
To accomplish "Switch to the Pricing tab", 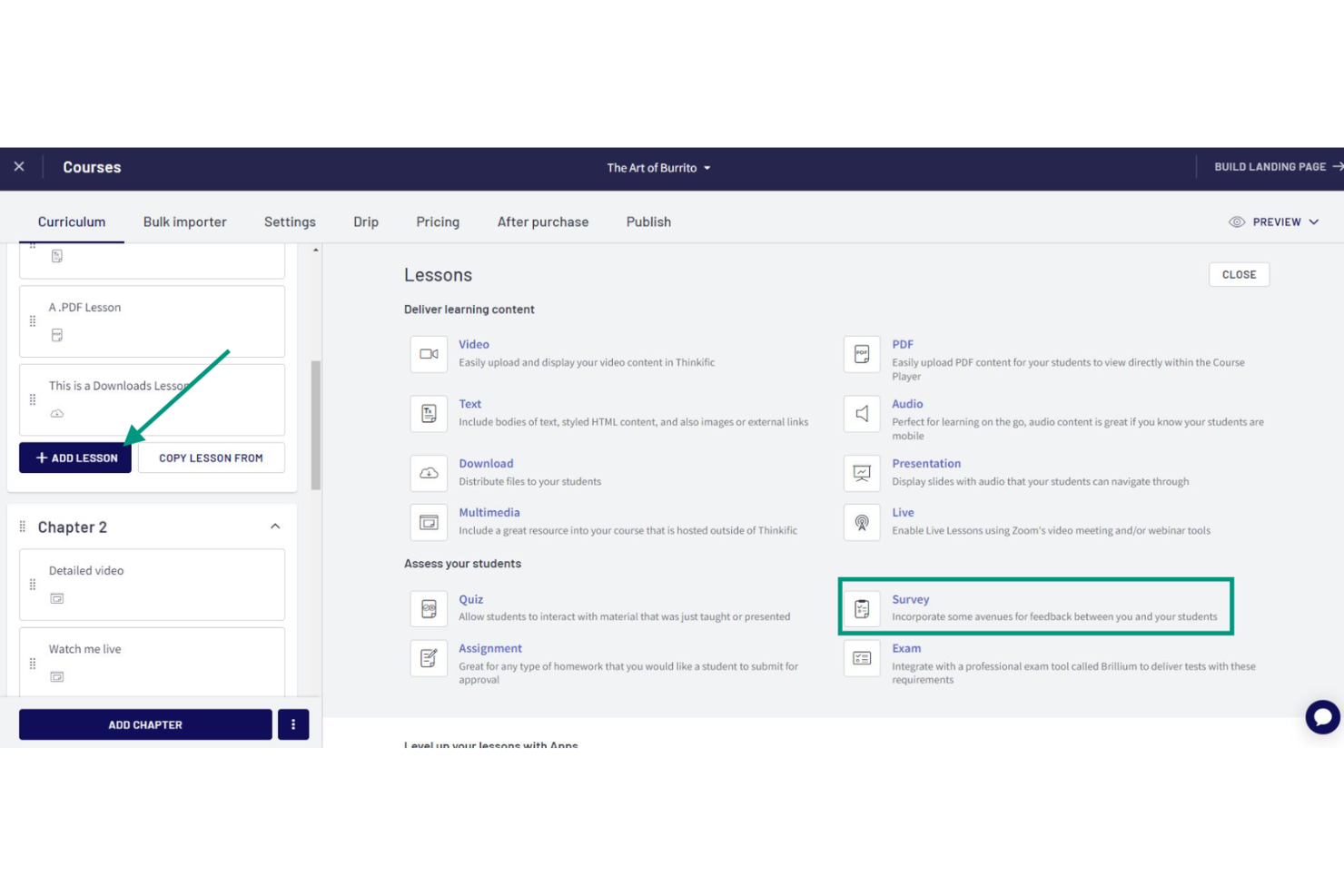I will point(438,222).
